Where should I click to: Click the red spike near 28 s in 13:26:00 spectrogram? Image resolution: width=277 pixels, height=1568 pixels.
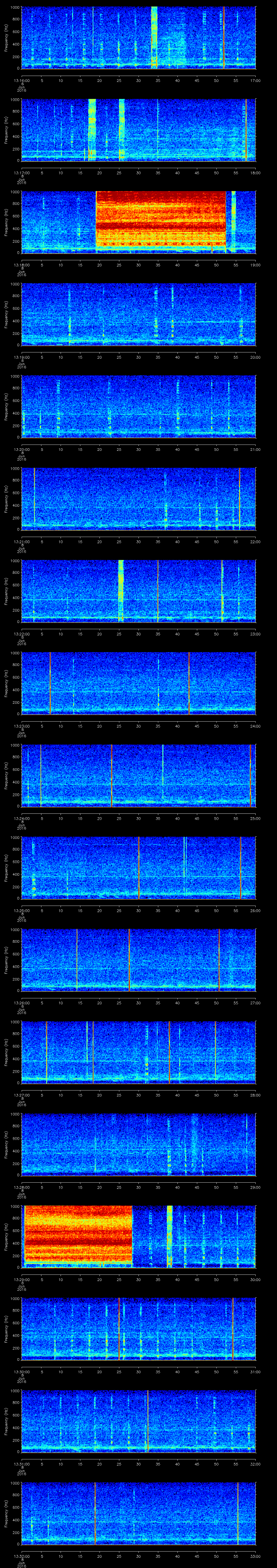pos(129,960)
